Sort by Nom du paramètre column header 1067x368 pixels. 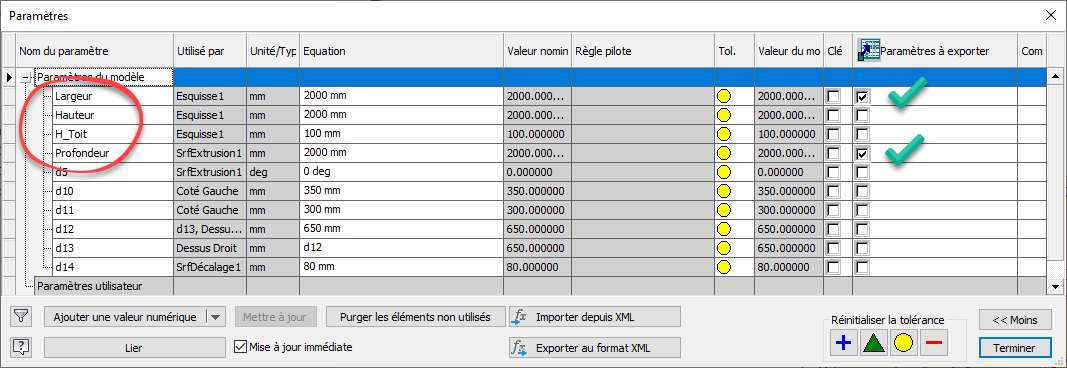coord(95,51)
